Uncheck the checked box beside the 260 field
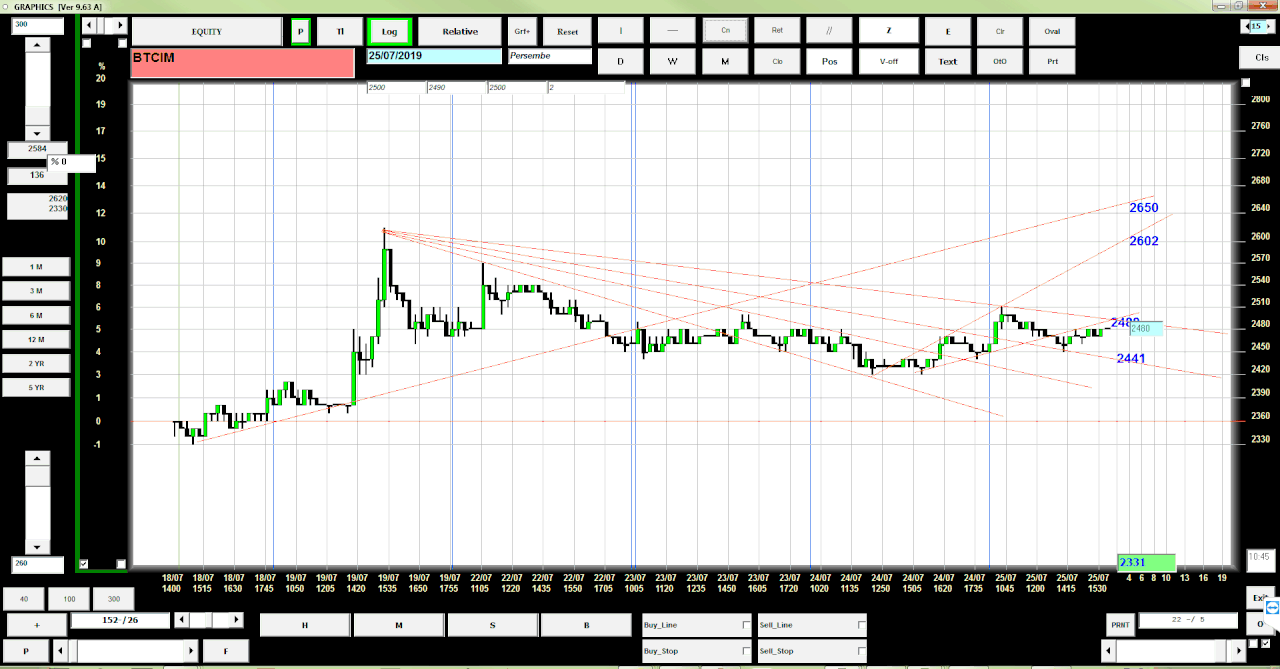This screenshot has height=669, width=1280. pyautogui.click(x=84, y=564)
